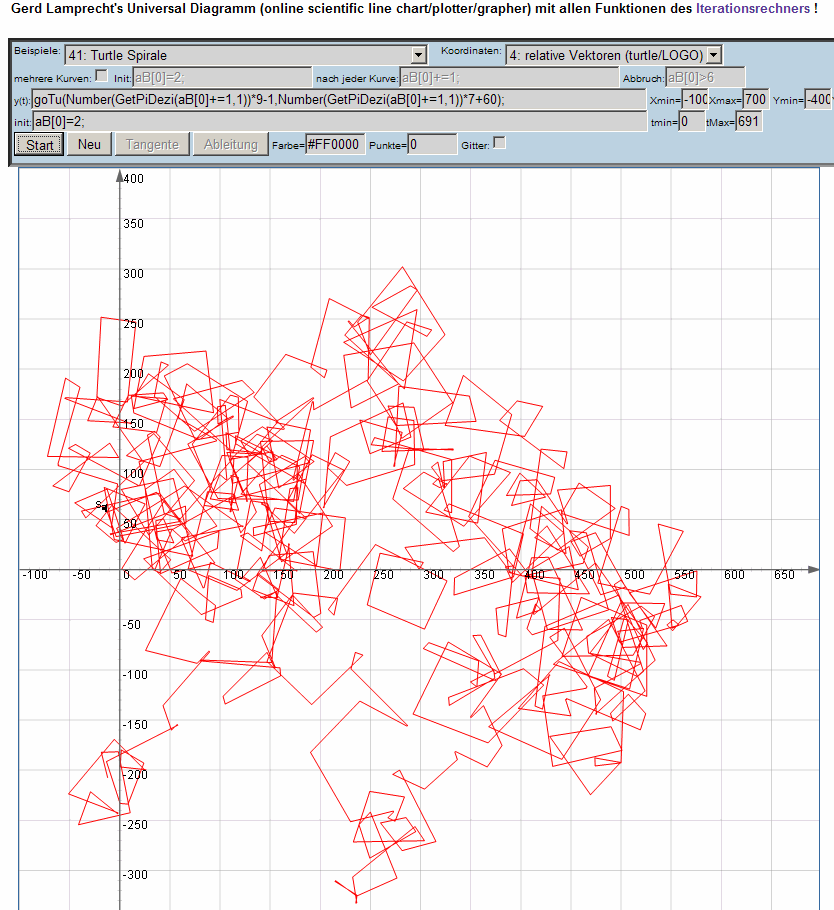The width and height of the screenshot is (834, 910).
Task: Click the x-axis arrowhead at right end
Action: (813, 569)
